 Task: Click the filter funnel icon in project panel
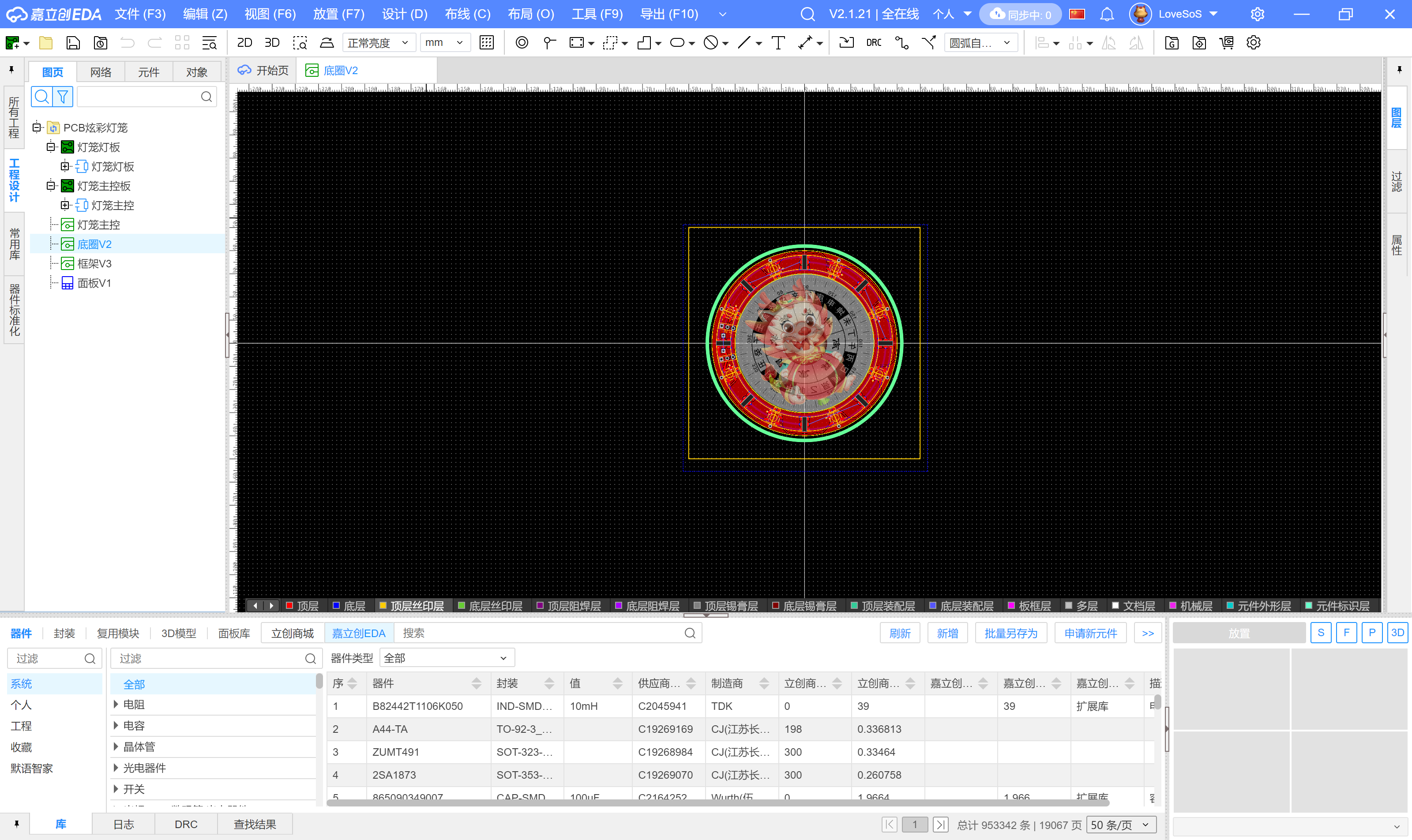(x=63, y=97)
